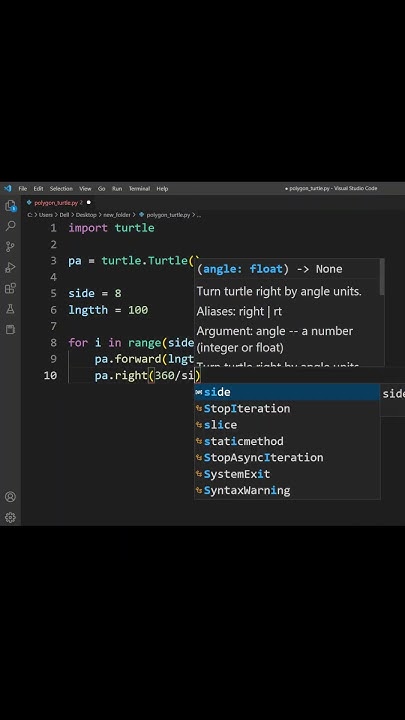
Task: Click Users in the breadcrumb path
Action: tap(45, 214)
